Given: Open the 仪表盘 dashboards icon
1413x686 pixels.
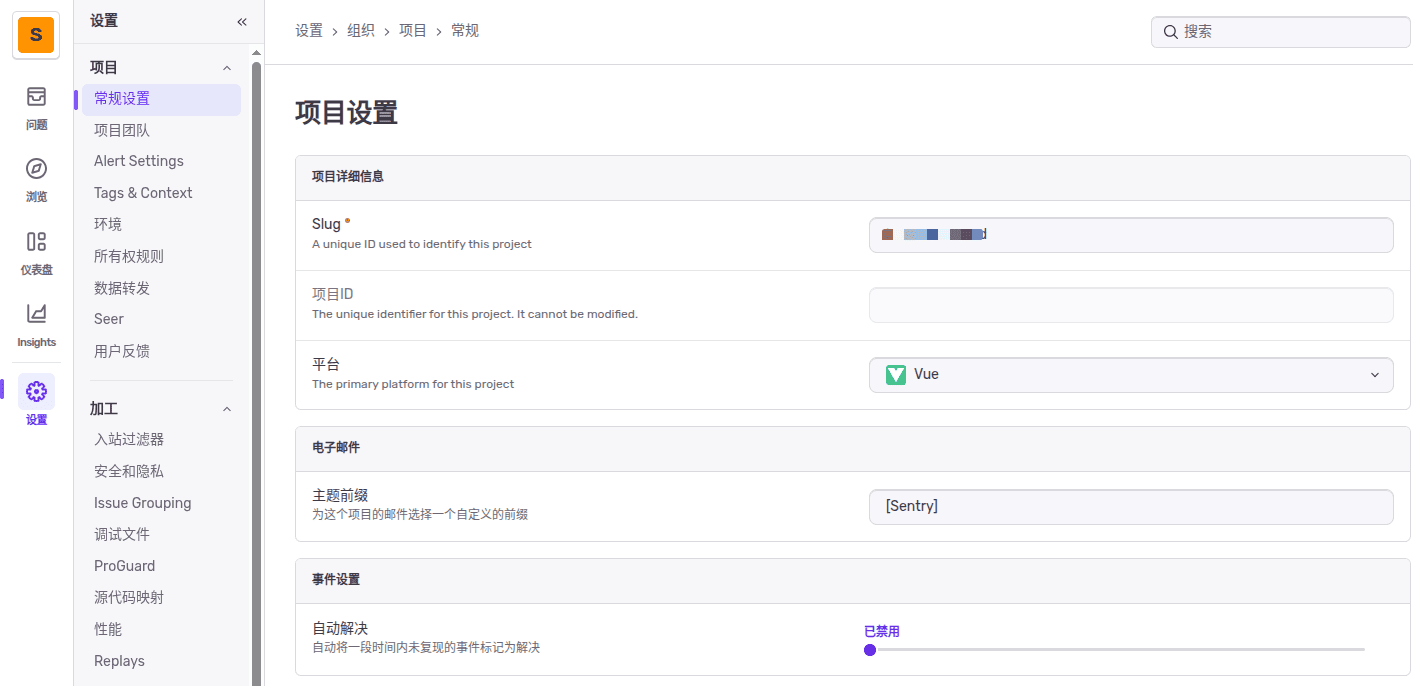Looking at the screenshot, I should pos(36,241).
